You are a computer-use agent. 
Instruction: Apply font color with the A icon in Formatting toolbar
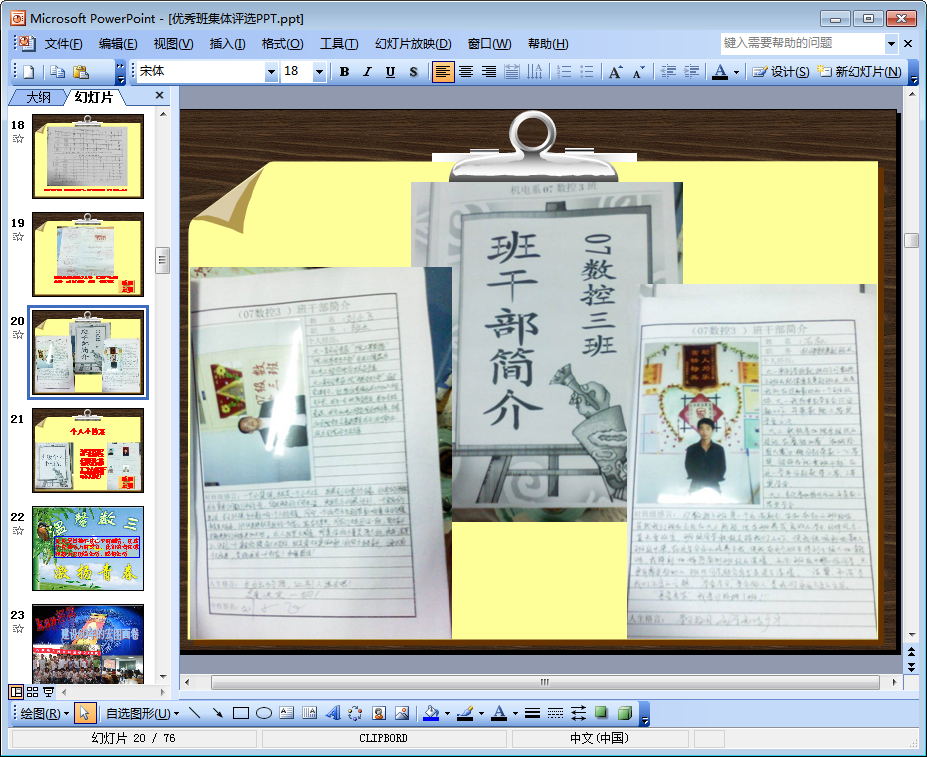pyautogui.click(x=719, y=72)
